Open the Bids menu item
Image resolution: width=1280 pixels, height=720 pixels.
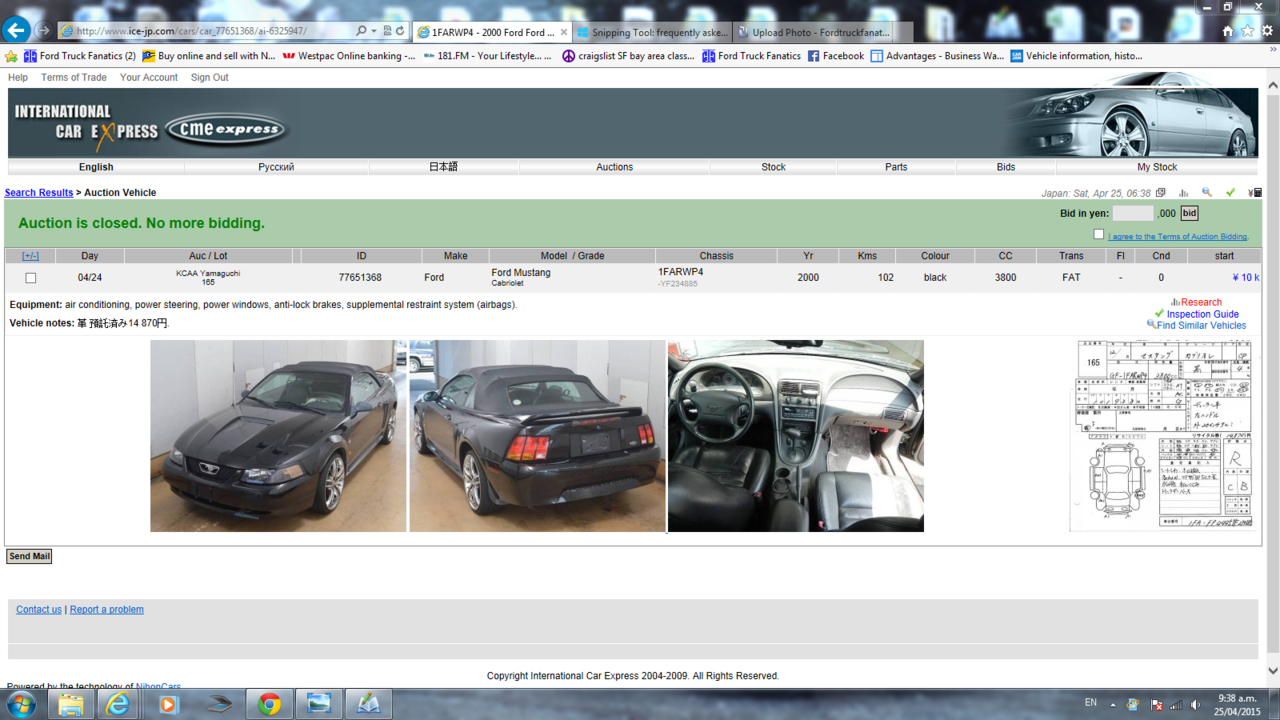coord(1006,167)
